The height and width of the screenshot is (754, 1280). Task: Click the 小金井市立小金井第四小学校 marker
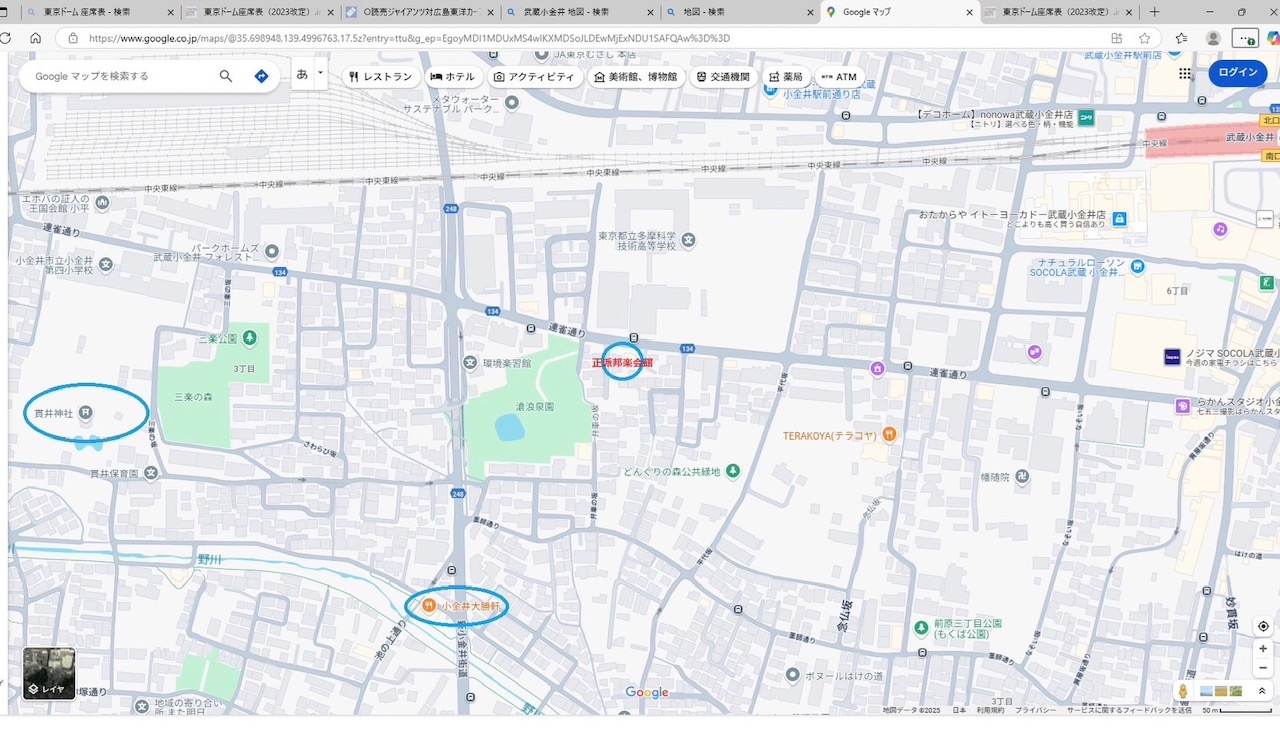[105, 264]
